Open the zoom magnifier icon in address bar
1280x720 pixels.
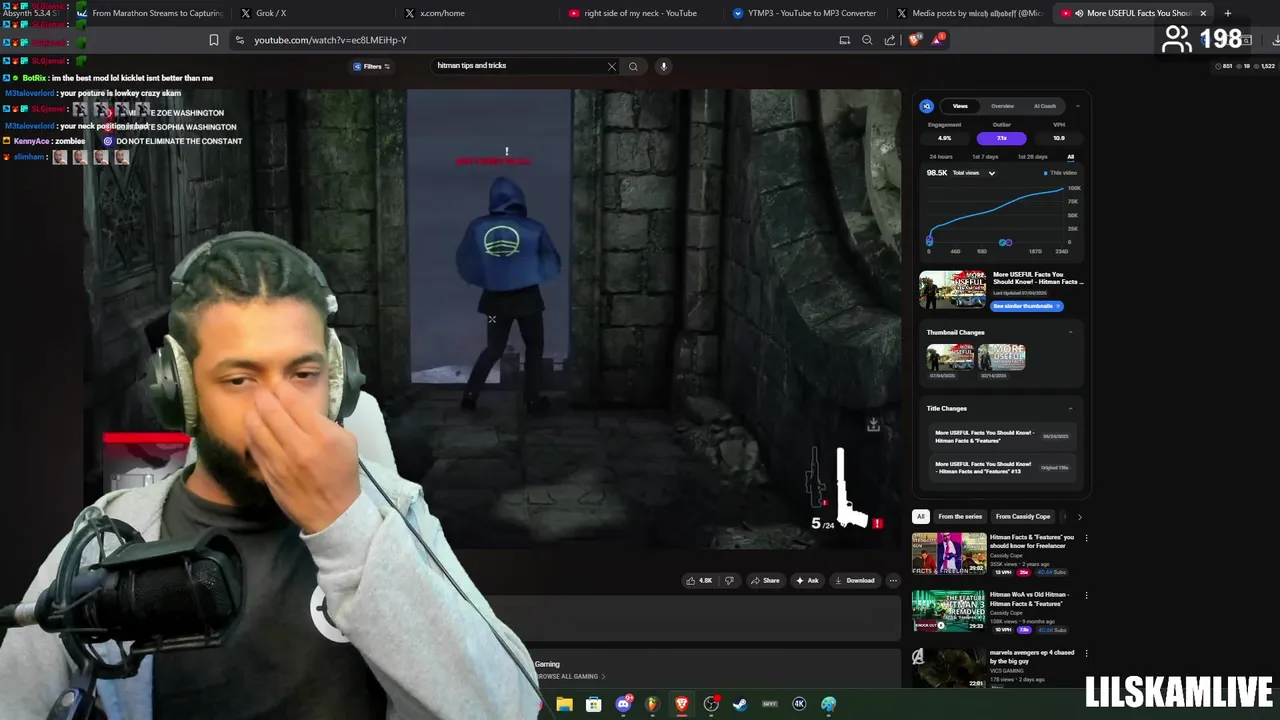[x=867, y=40]
